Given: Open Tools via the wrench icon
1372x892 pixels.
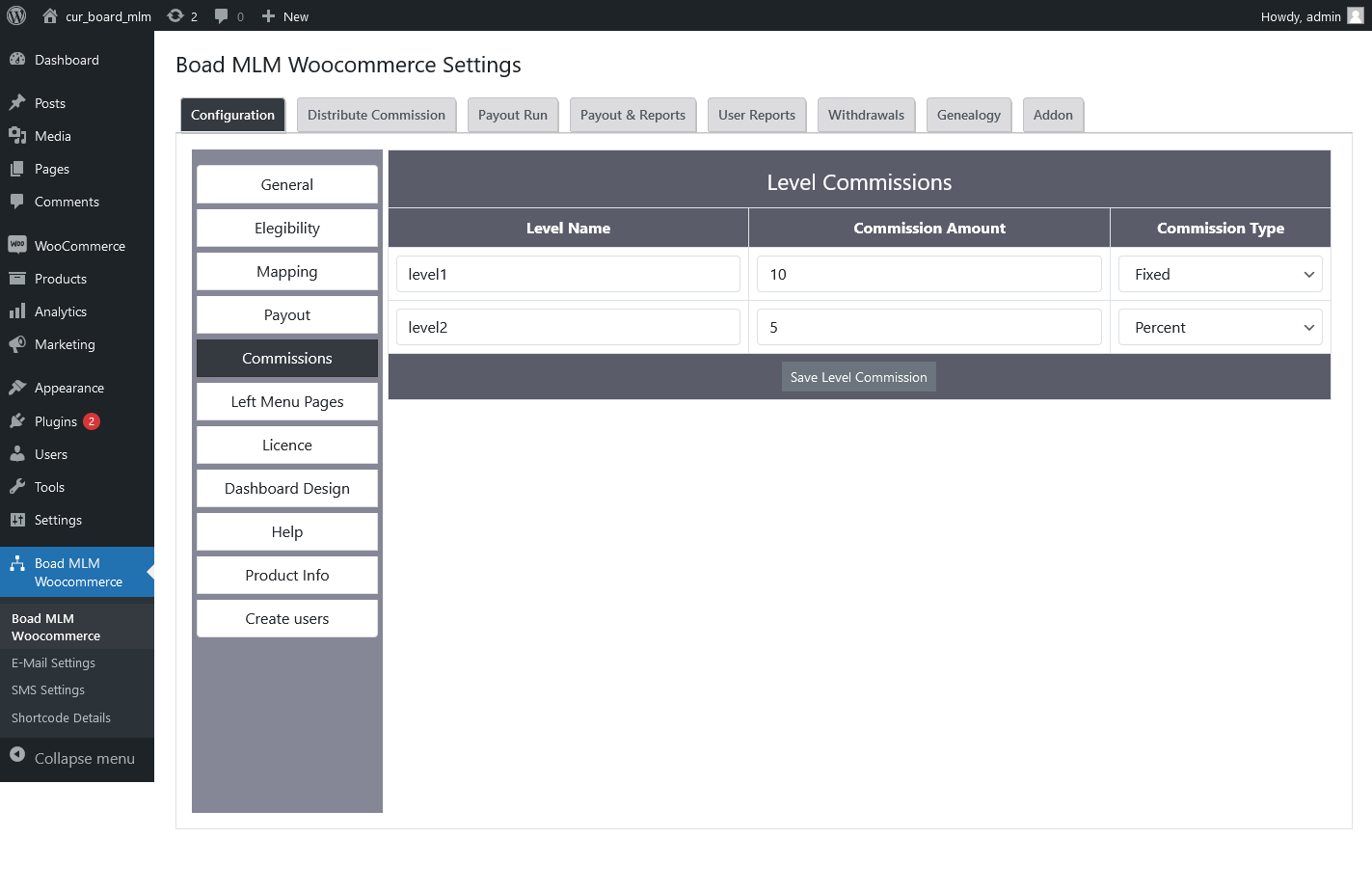Looking at the screenshot, I should click(19, 487).
